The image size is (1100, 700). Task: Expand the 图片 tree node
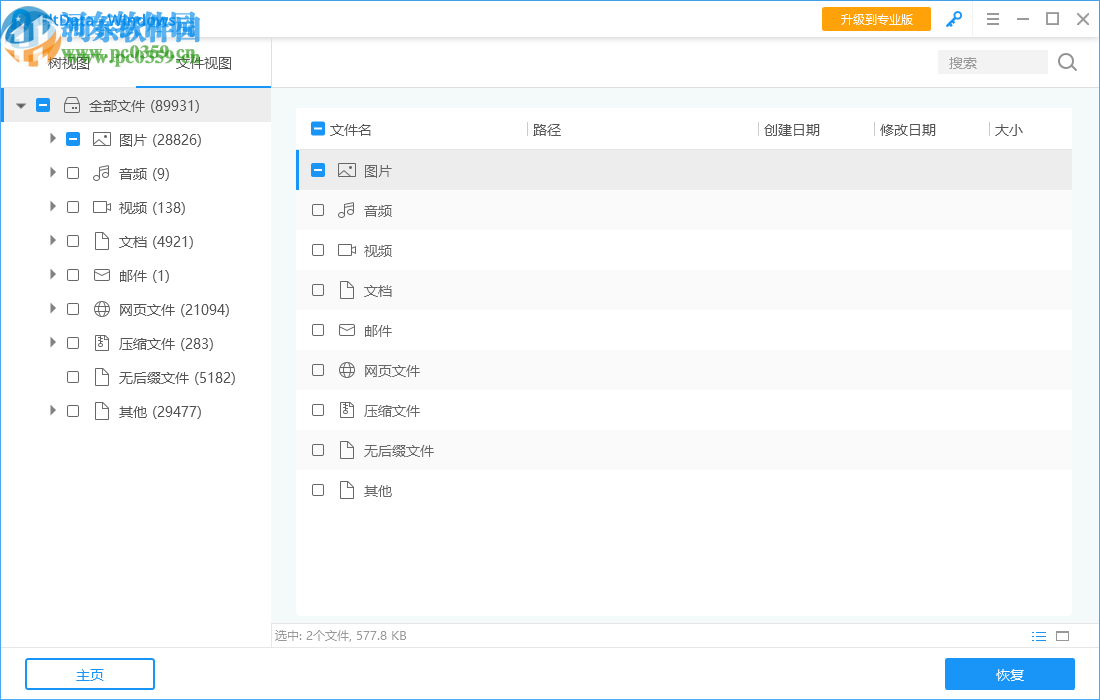(53, 139)
